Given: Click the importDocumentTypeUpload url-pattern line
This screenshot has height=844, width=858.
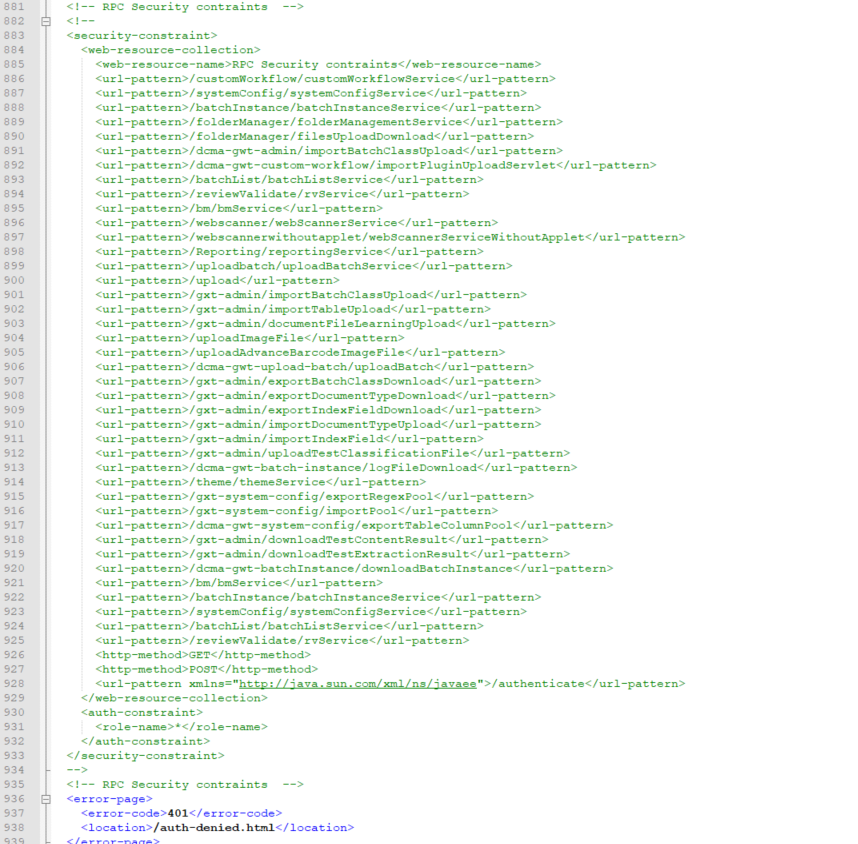Looking at the screenshot, I should [x=318, y=425].
